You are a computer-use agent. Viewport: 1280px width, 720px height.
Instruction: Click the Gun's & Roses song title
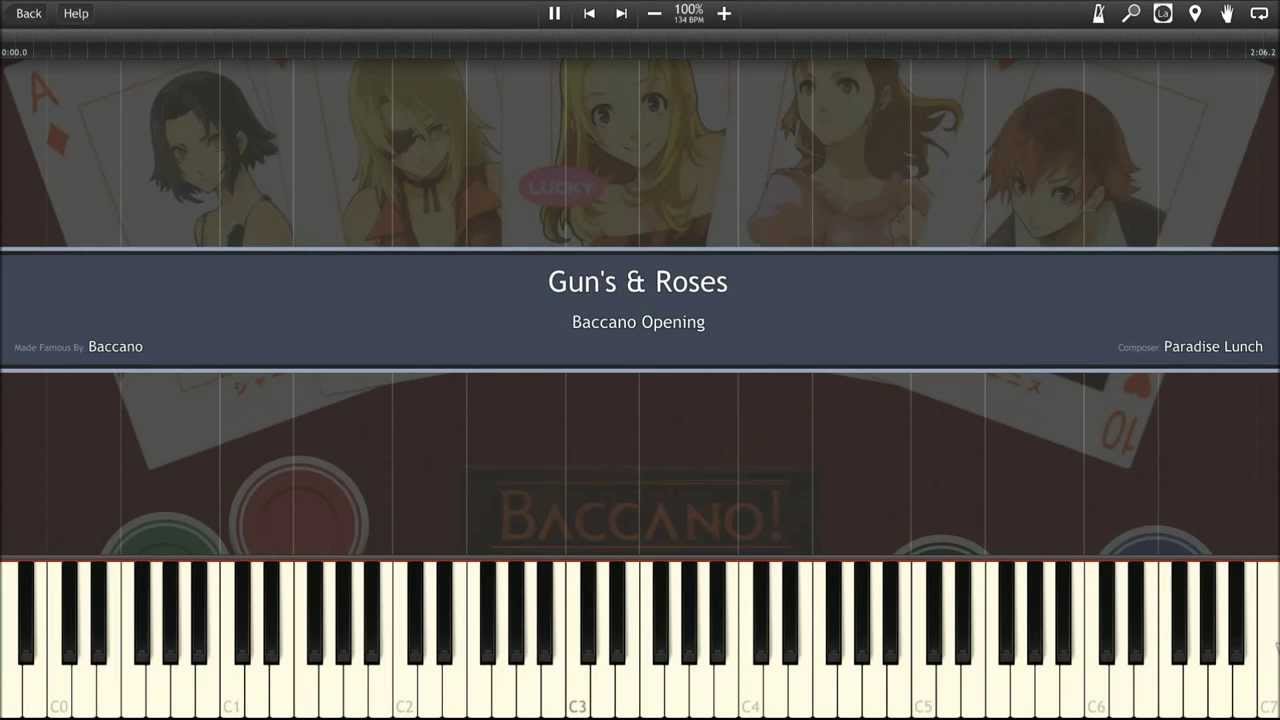click(638, 282)
